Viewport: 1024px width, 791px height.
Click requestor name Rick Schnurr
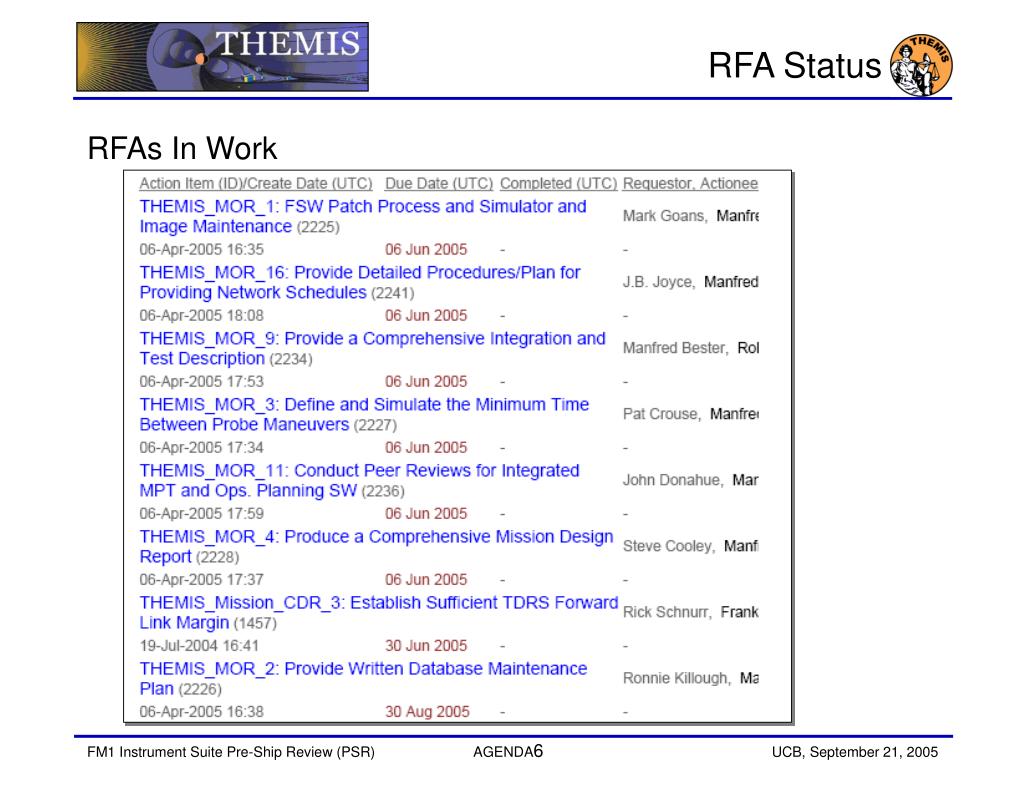coord(667,611)
